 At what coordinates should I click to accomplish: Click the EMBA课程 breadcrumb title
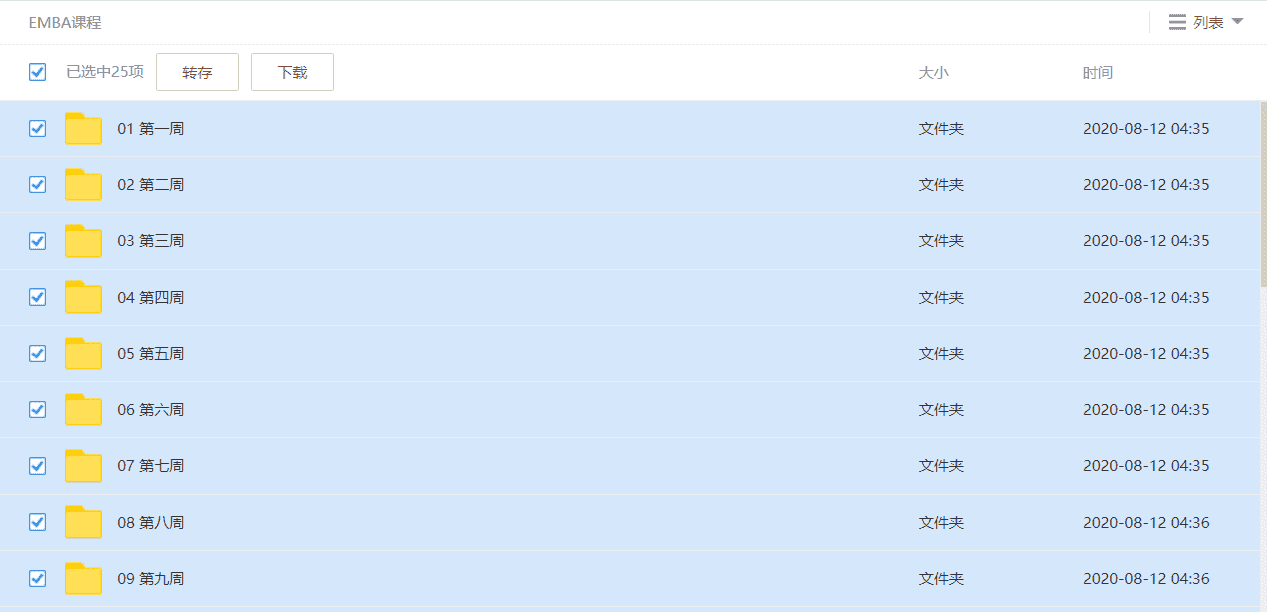pos(65,22)
